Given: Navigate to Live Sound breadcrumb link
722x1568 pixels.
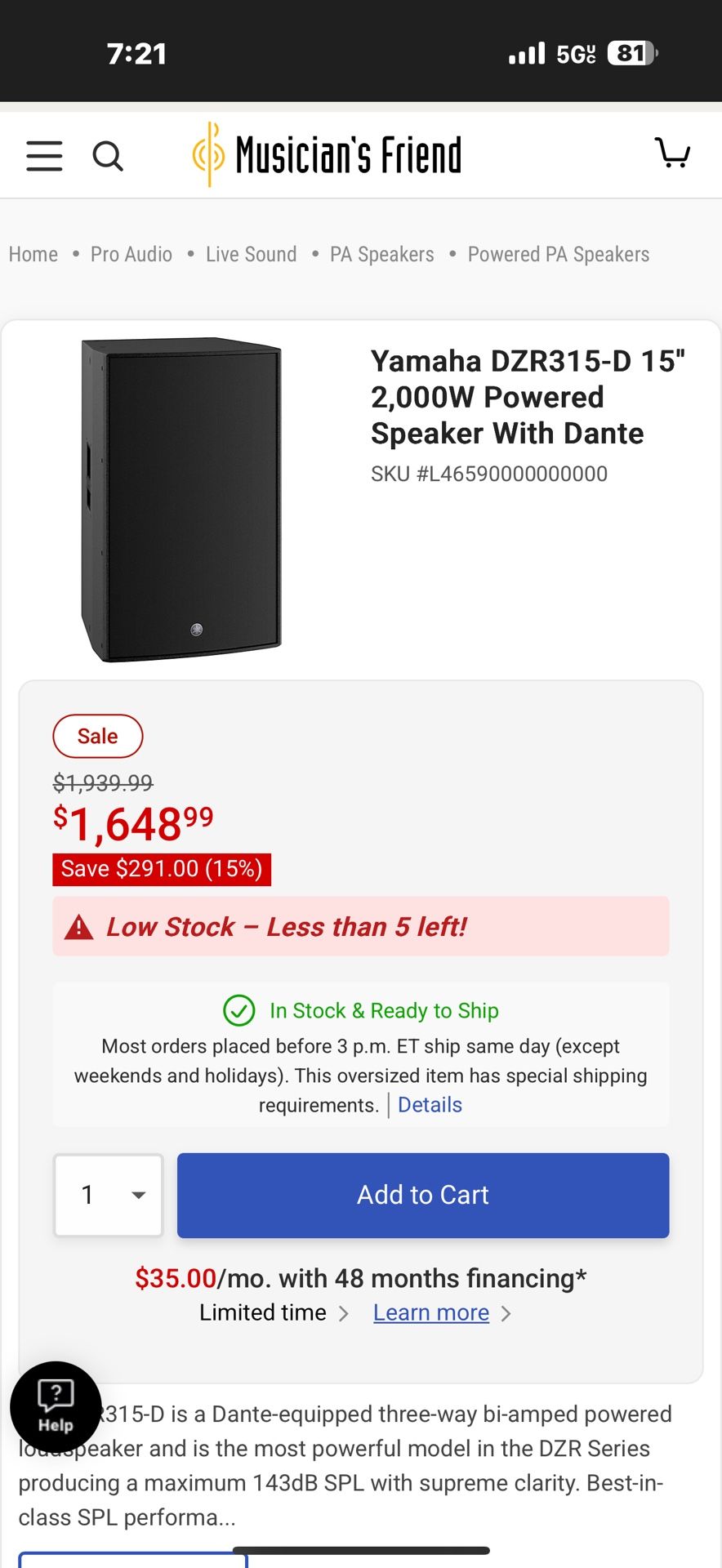Looking at the screenshot, I should [x=251, y=254].
